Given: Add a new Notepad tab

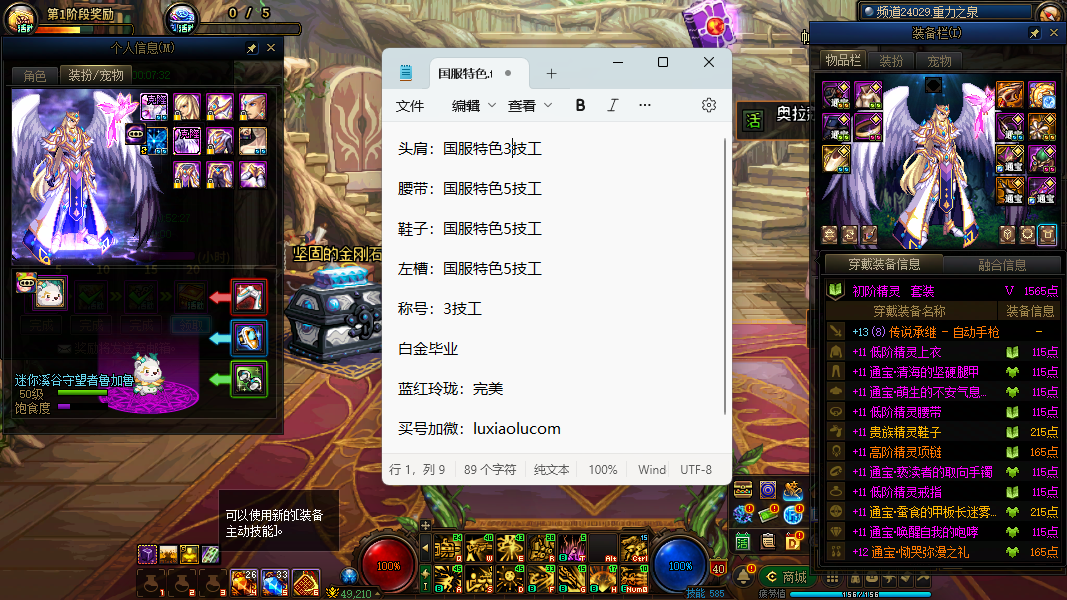Looking at the screenshot, I should pos(551,74).
